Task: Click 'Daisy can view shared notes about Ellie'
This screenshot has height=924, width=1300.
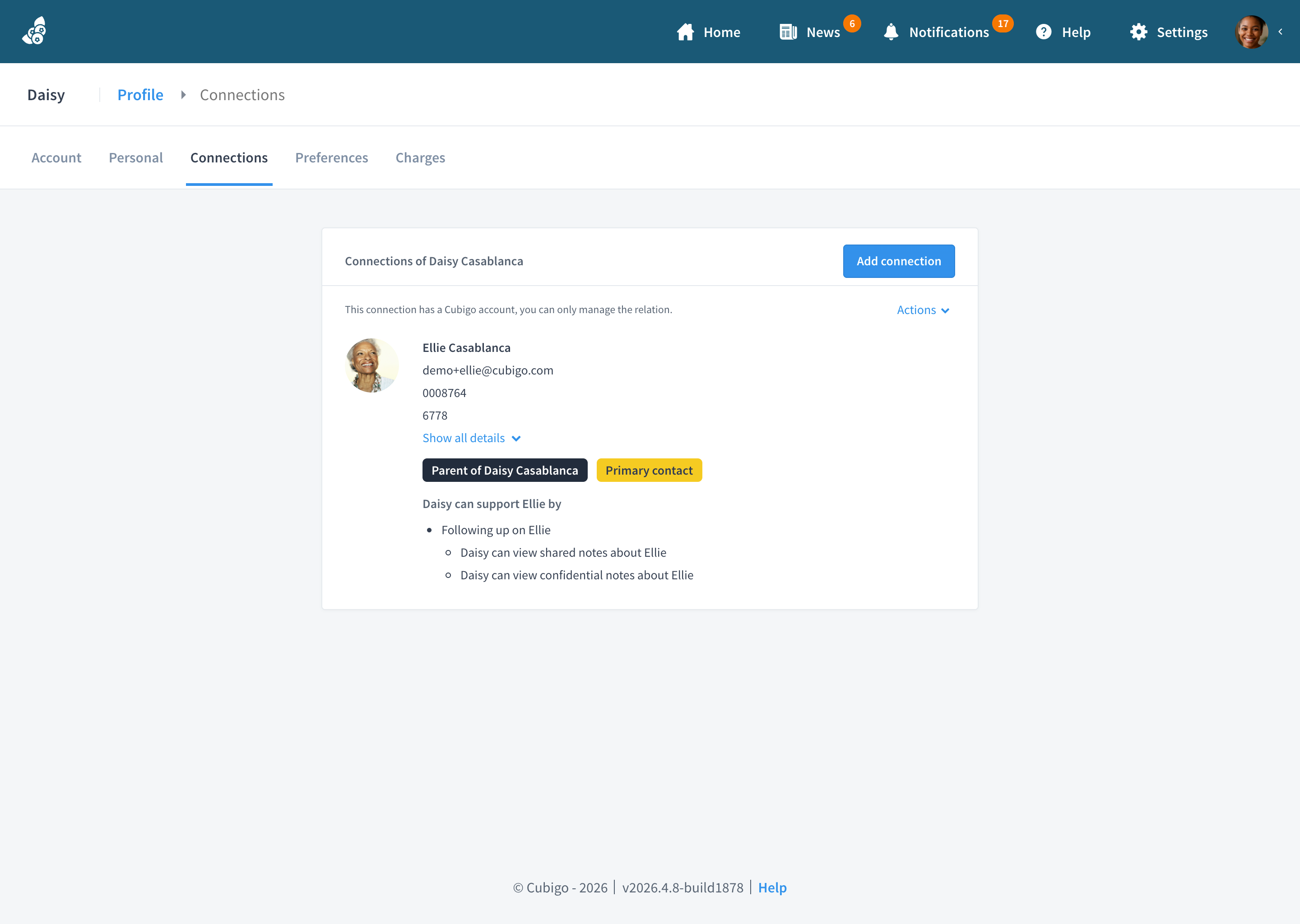Action: [563, 553]
